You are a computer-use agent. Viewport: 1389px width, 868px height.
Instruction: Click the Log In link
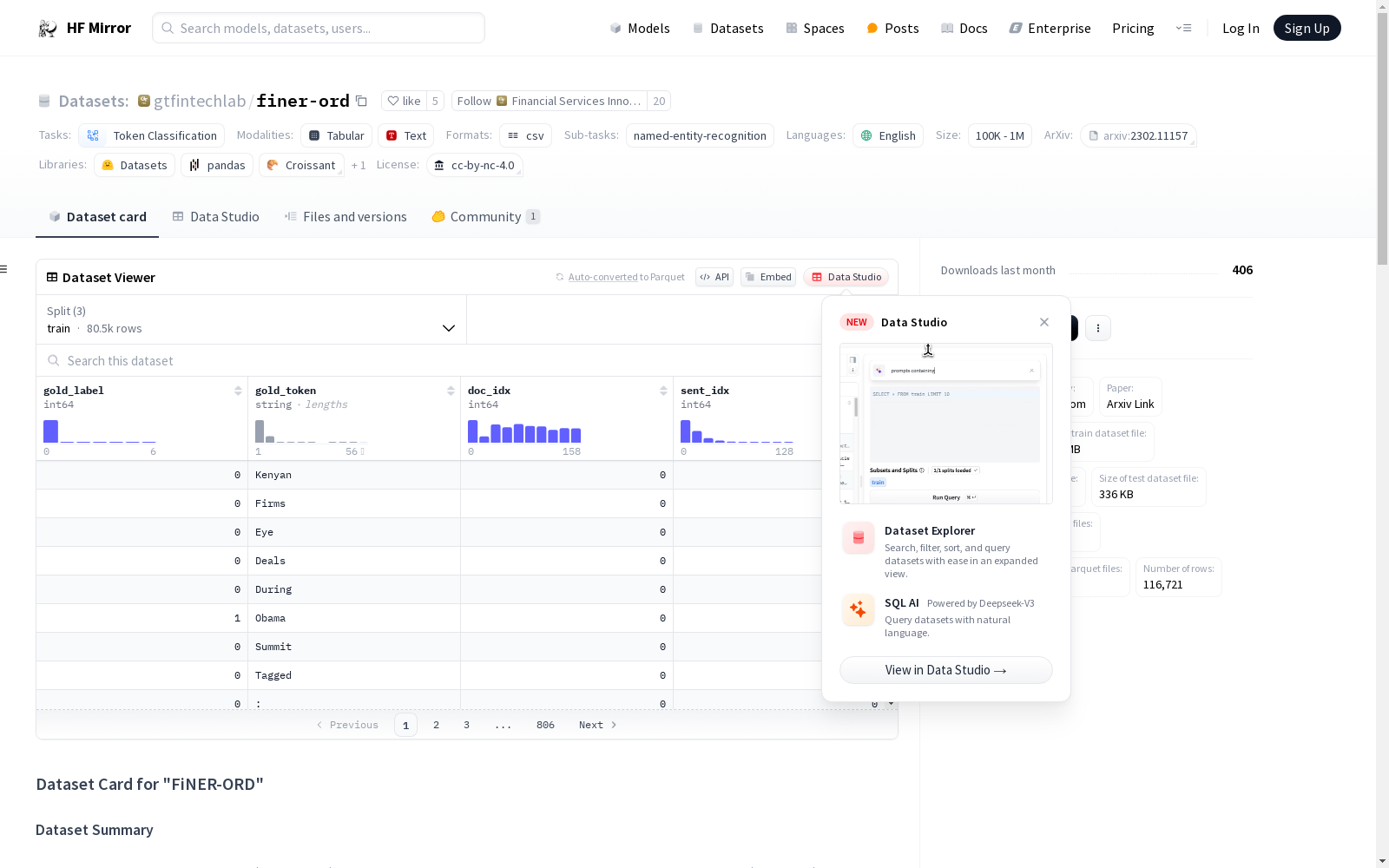click(x=1241, y=29)
